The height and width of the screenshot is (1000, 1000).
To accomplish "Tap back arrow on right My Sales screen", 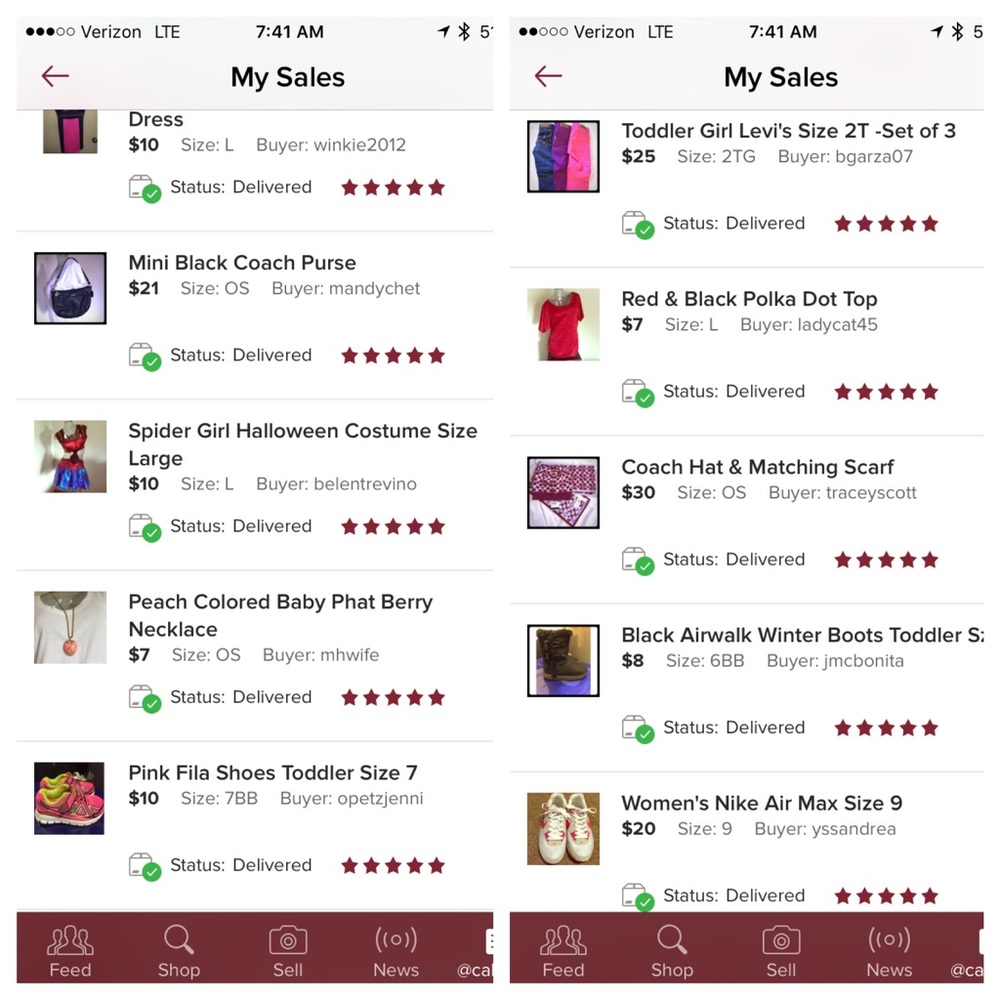I will tap(548, 76).
